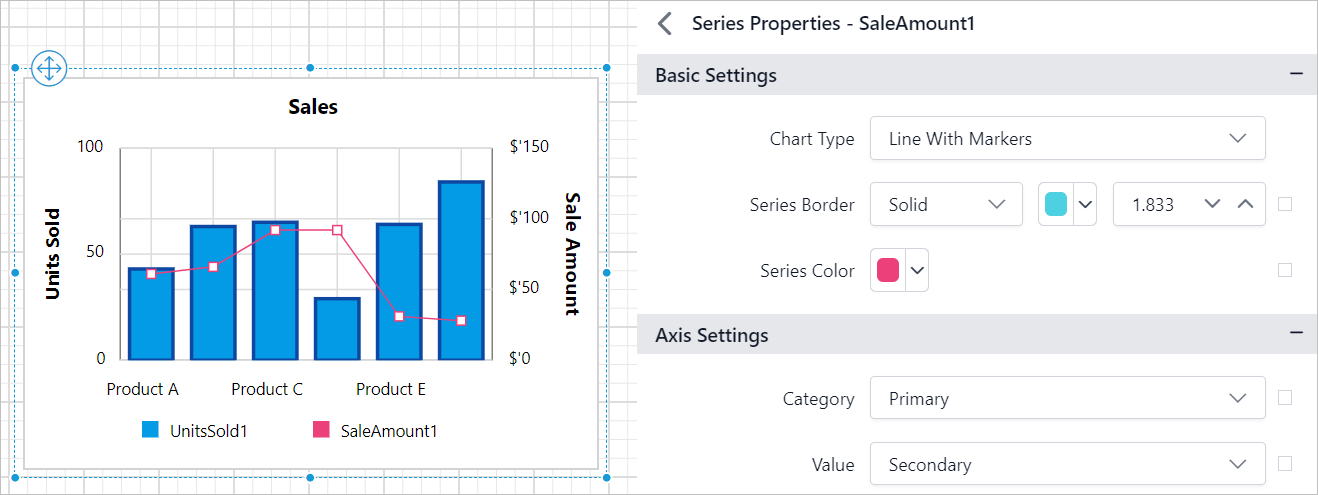Click the Basic Settings header label

tap(716, 75)
